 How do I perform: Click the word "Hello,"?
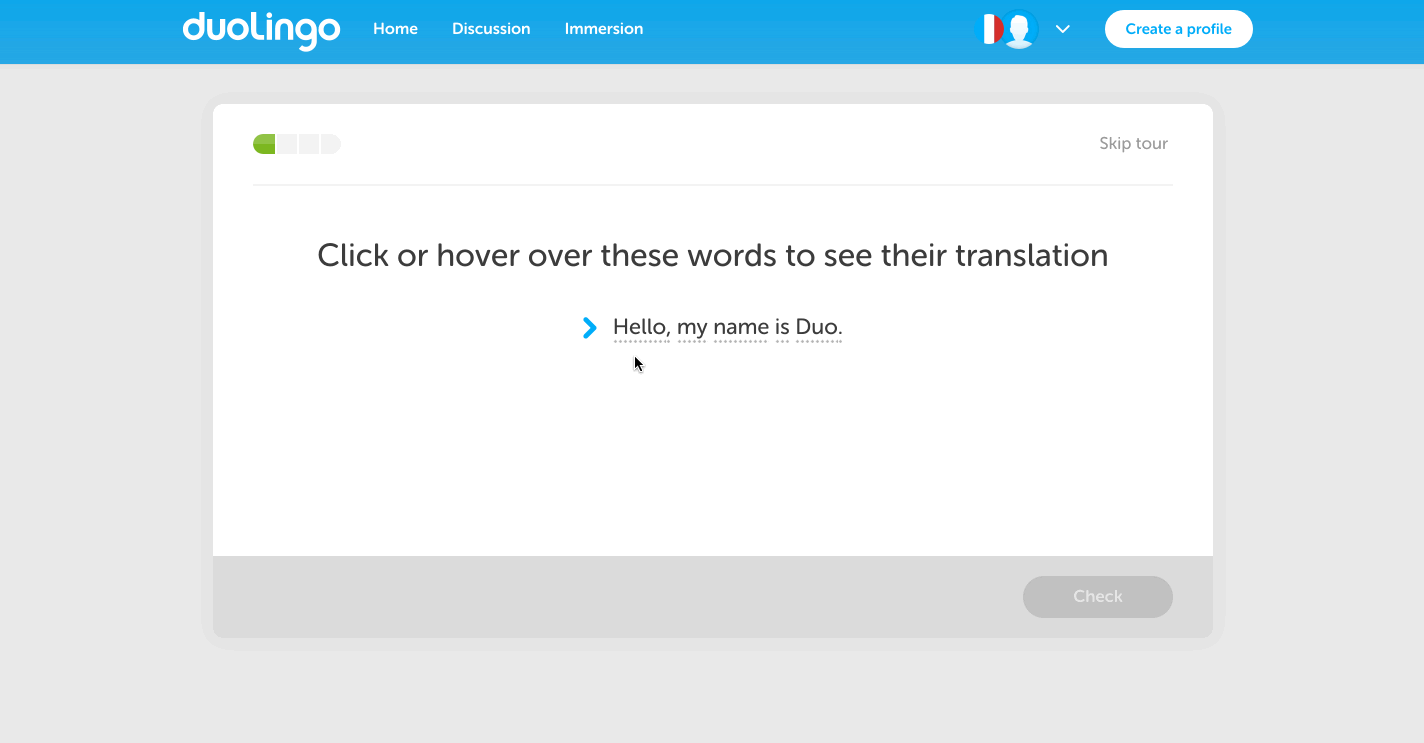641,327
